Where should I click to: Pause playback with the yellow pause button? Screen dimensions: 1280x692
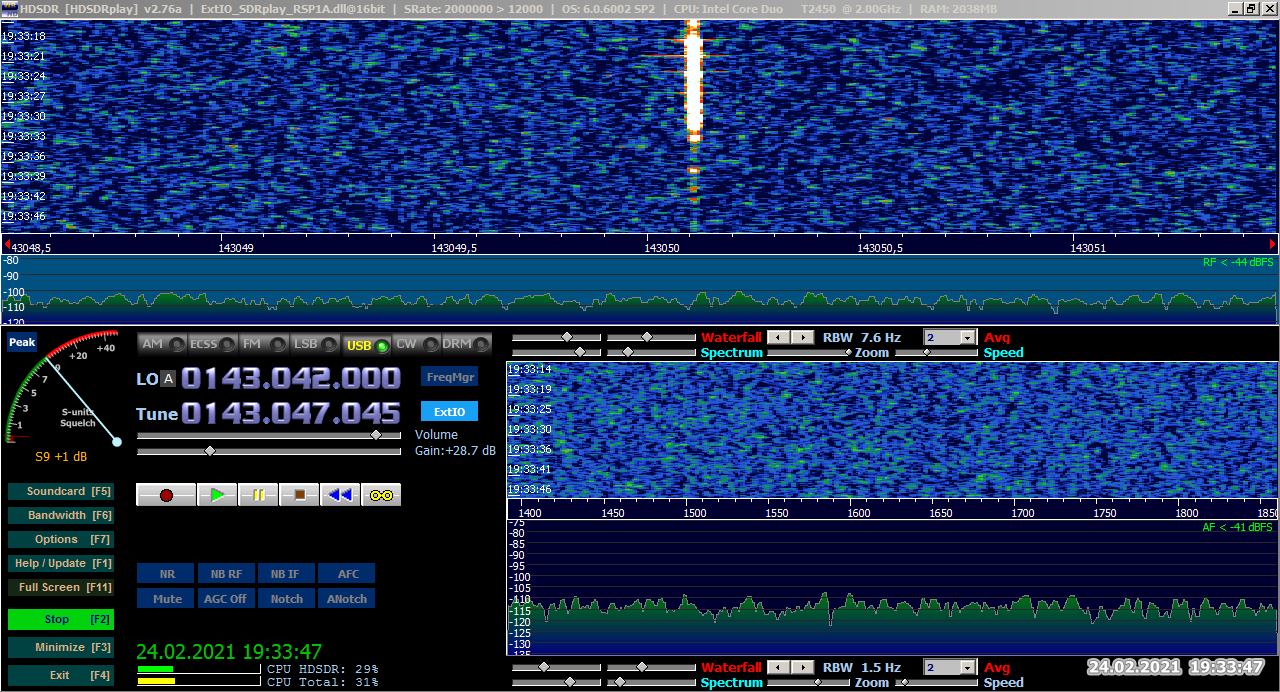point(258,495)
